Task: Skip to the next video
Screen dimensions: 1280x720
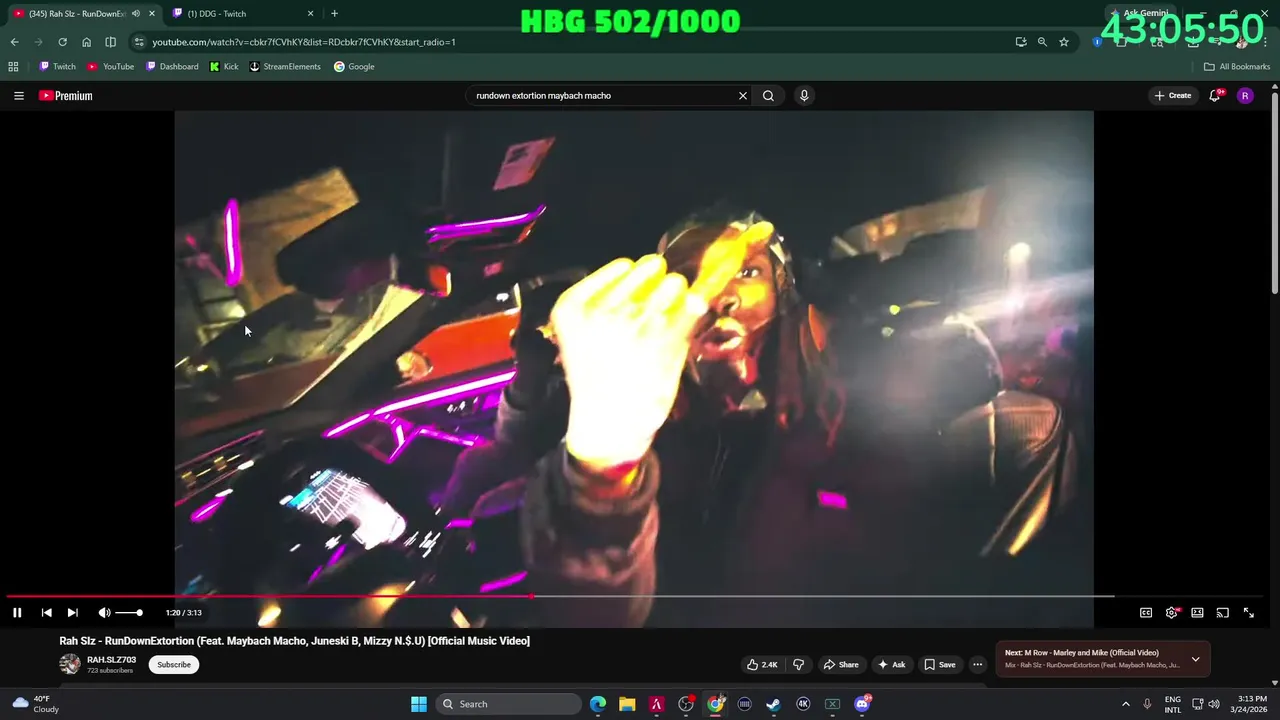Action: pos(72,613)
